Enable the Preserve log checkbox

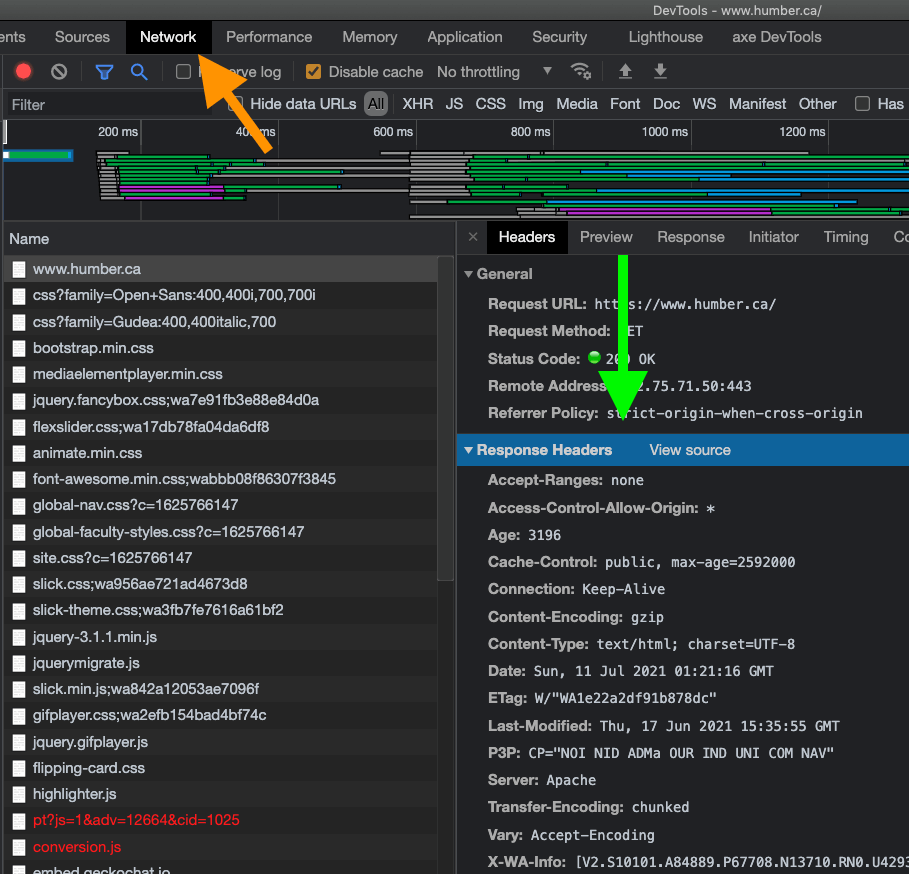pos(183,72)
